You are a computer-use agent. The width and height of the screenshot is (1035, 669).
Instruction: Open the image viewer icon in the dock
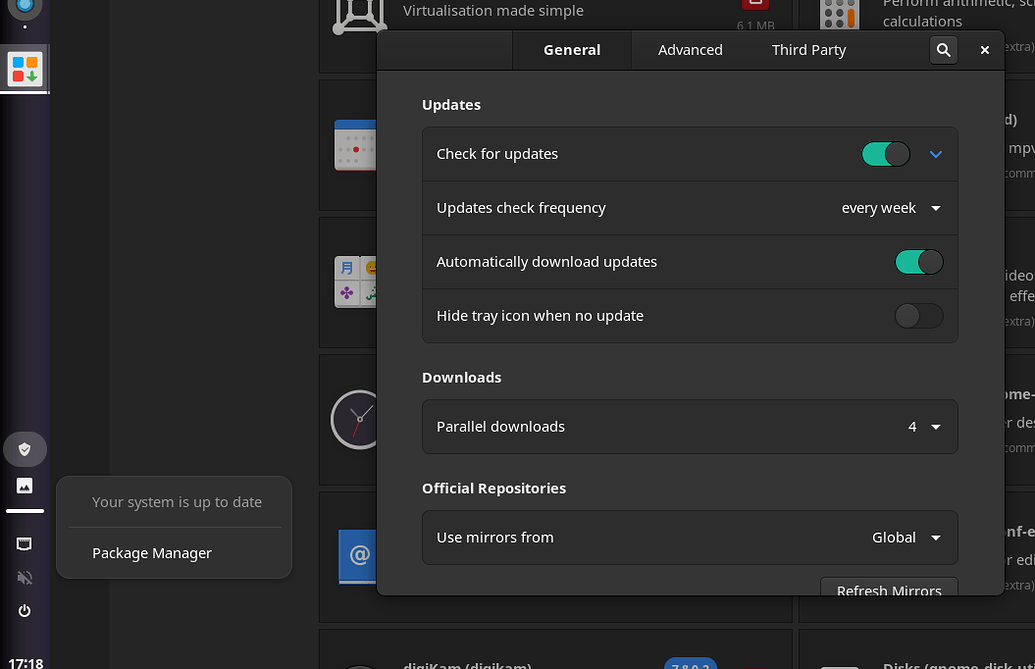(x=24, y=486)
